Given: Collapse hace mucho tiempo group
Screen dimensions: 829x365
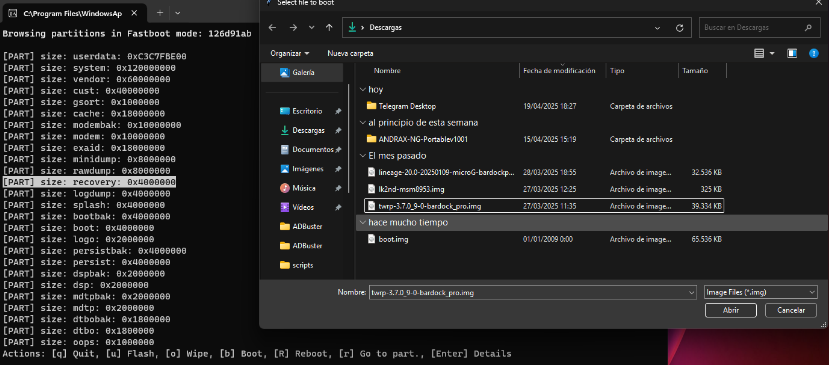Looking at the screenshot, I should [x=362, y=223].
